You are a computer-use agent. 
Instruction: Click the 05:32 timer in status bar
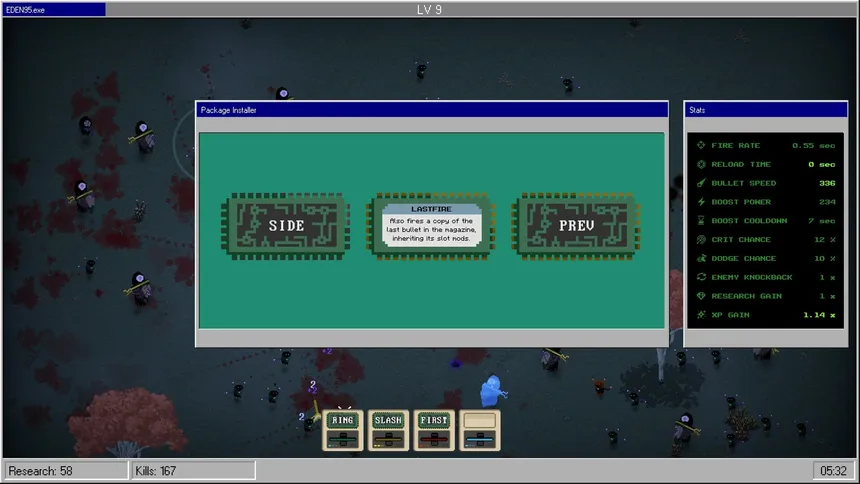[833, 471]
